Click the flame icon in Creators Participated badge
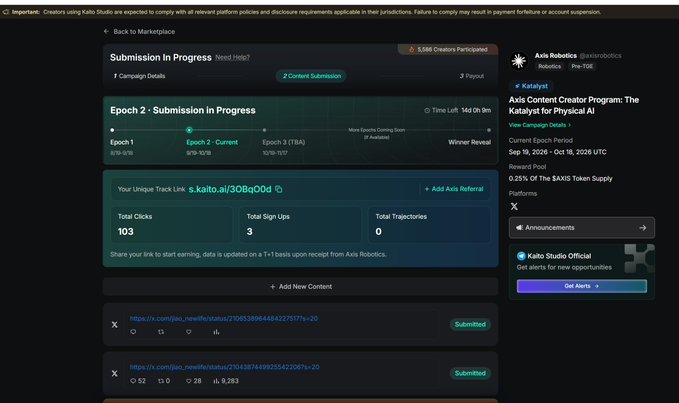Viewport: 679px width, 403px height. coord(411,49)
